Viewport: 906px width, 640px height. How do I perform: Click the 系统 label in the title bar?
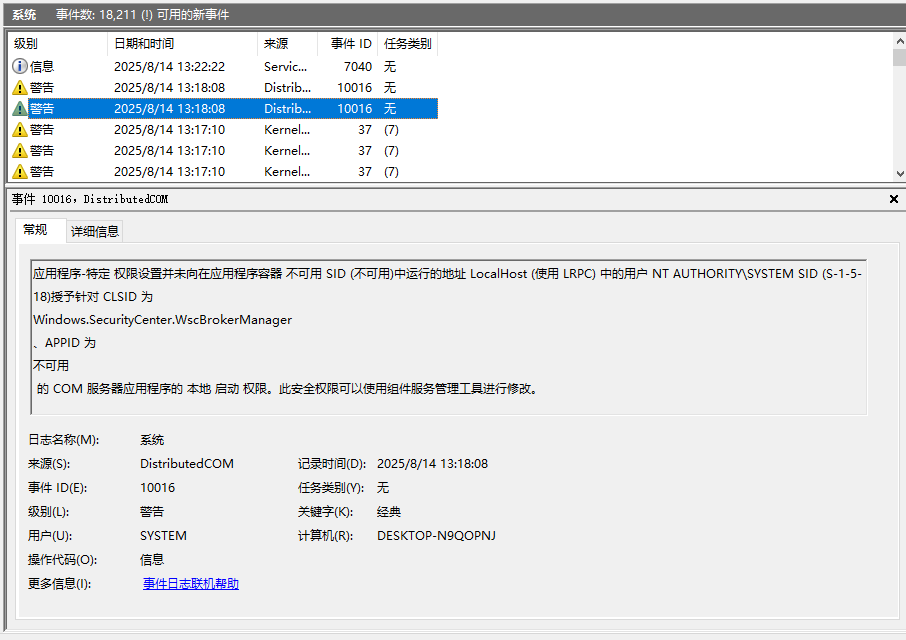pos(24,14)
